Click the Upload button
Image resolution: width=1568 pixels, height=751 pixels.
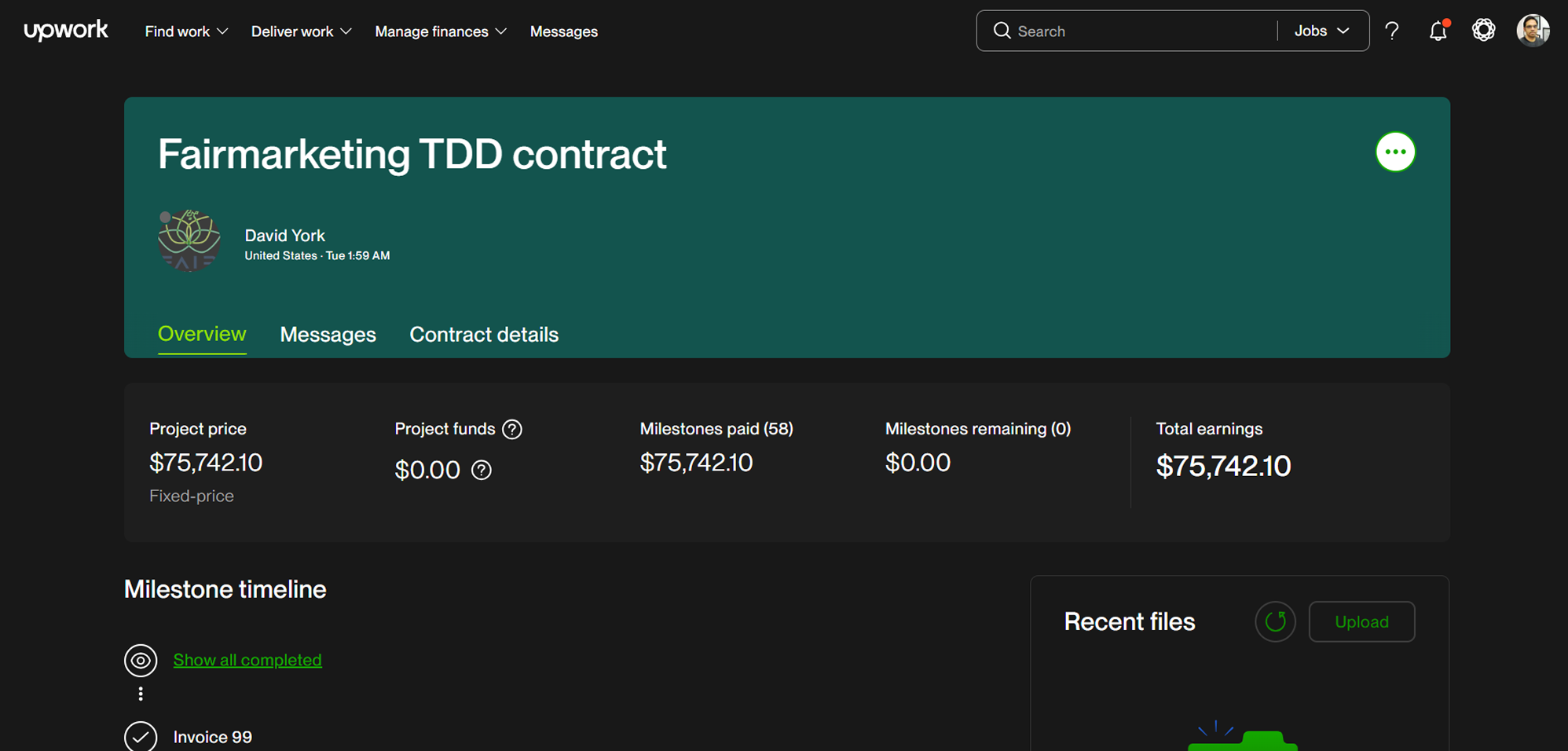[1361, 621]
